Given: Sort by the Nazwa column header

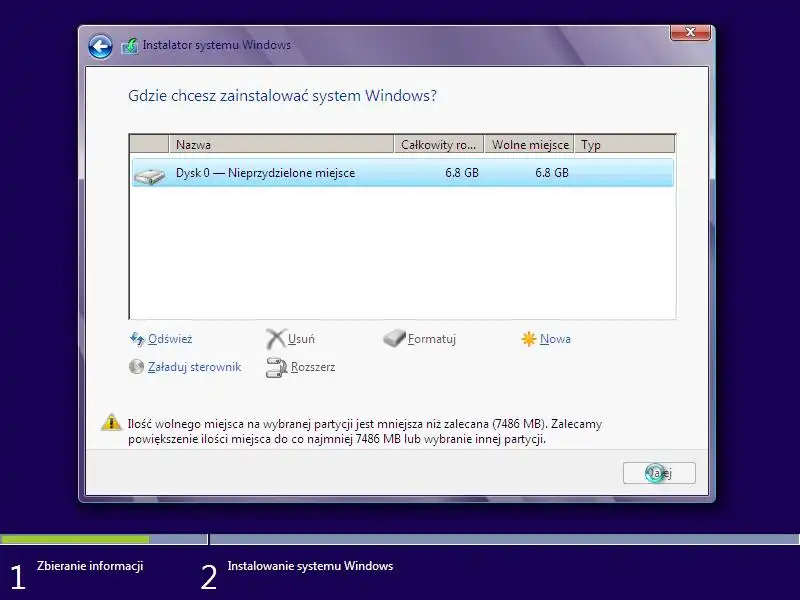Looking at the screenshot, I should [281, 144].
